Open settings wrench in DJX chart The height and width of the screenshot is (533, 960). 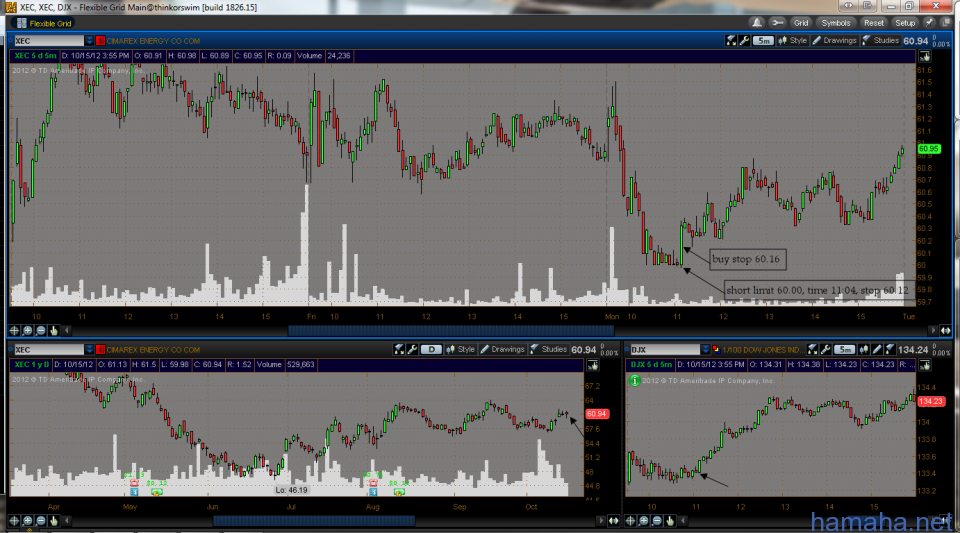click(x=825, y=349)
